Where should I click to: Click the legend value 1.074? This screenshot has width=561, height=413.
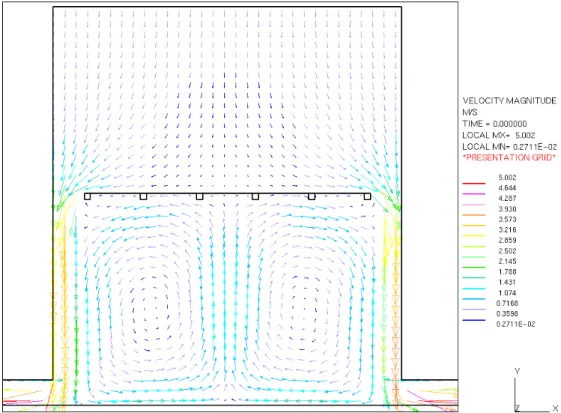507,293
